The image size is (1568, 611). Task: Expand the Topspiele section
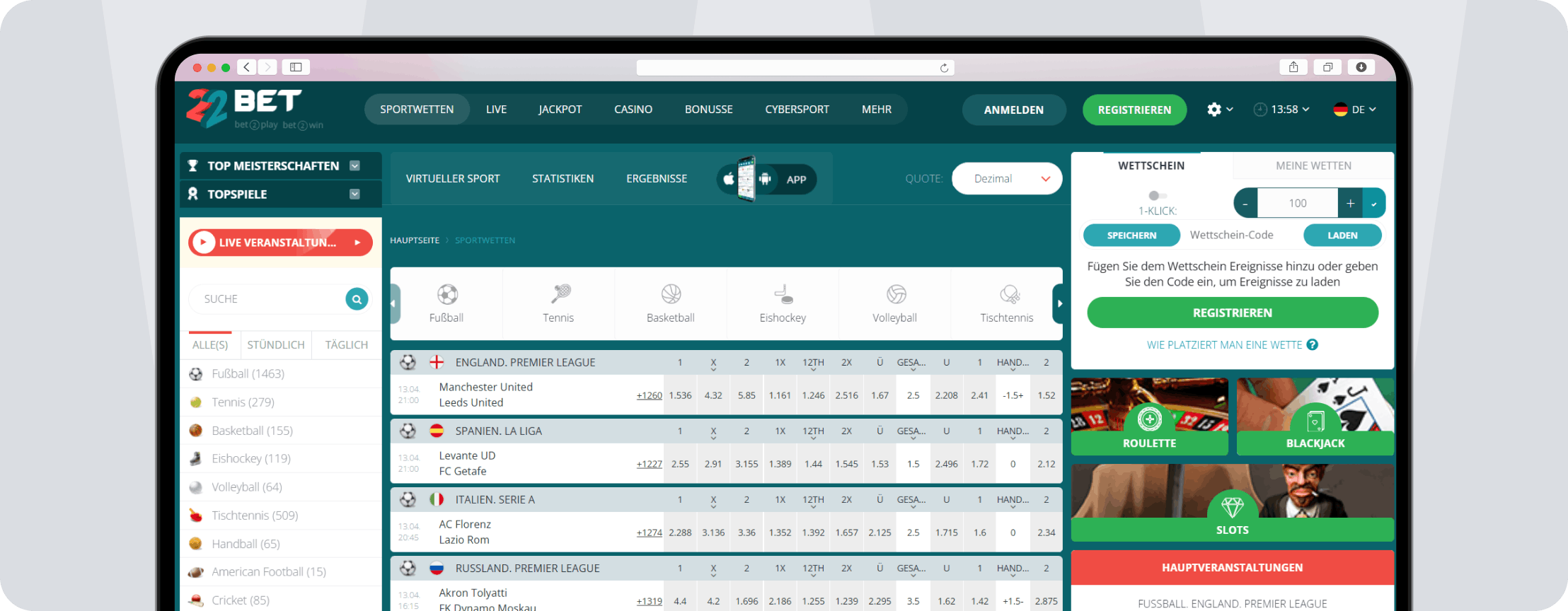tap(355, 194)
